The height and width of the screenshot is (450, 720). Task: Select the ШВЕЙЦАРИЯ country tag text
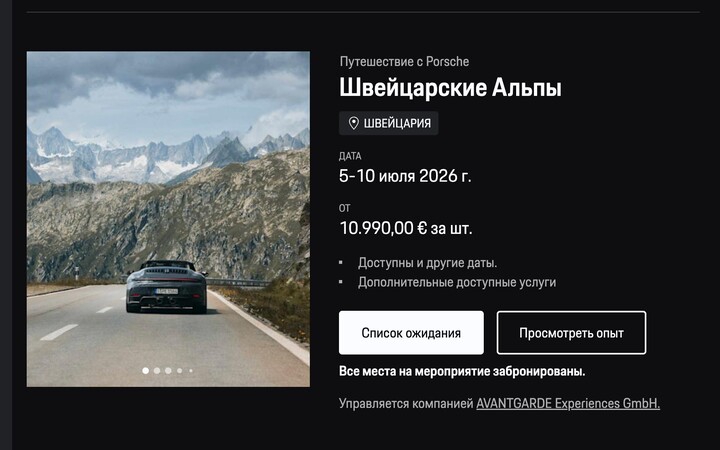(397, 124)
